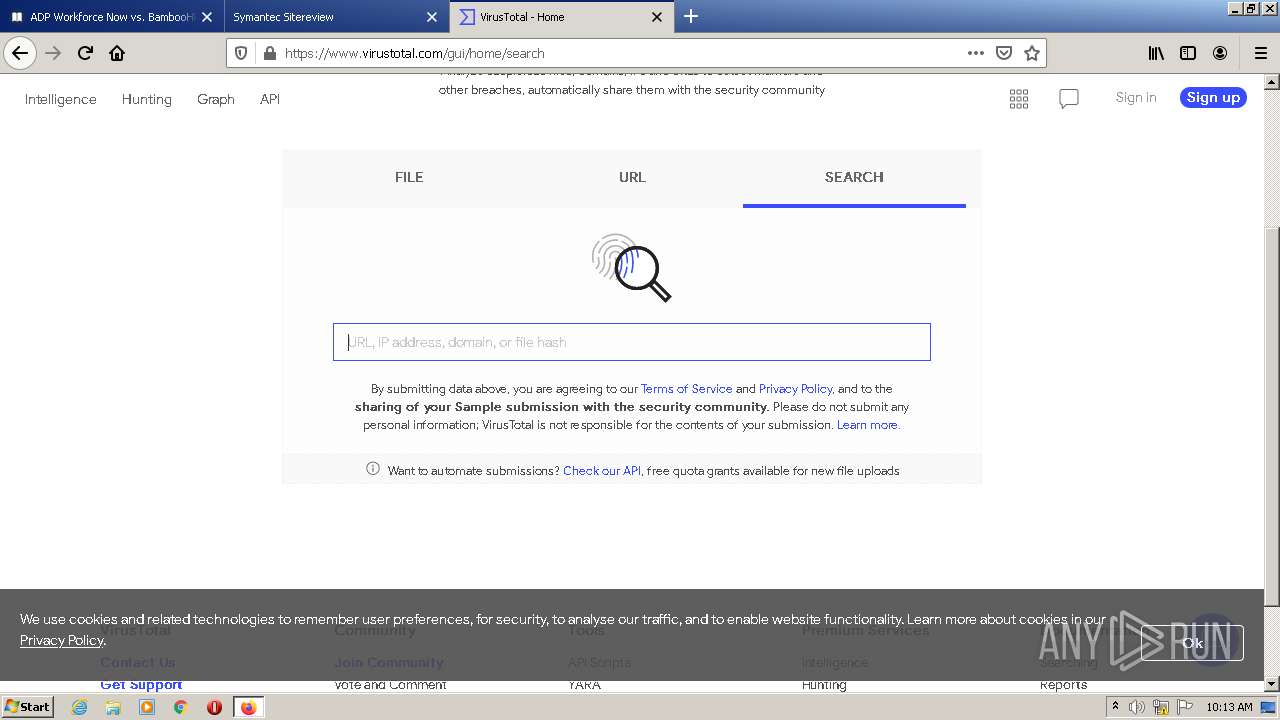
Task: Toggle the sidebar view icon
Action: (x=1188, y=53)
